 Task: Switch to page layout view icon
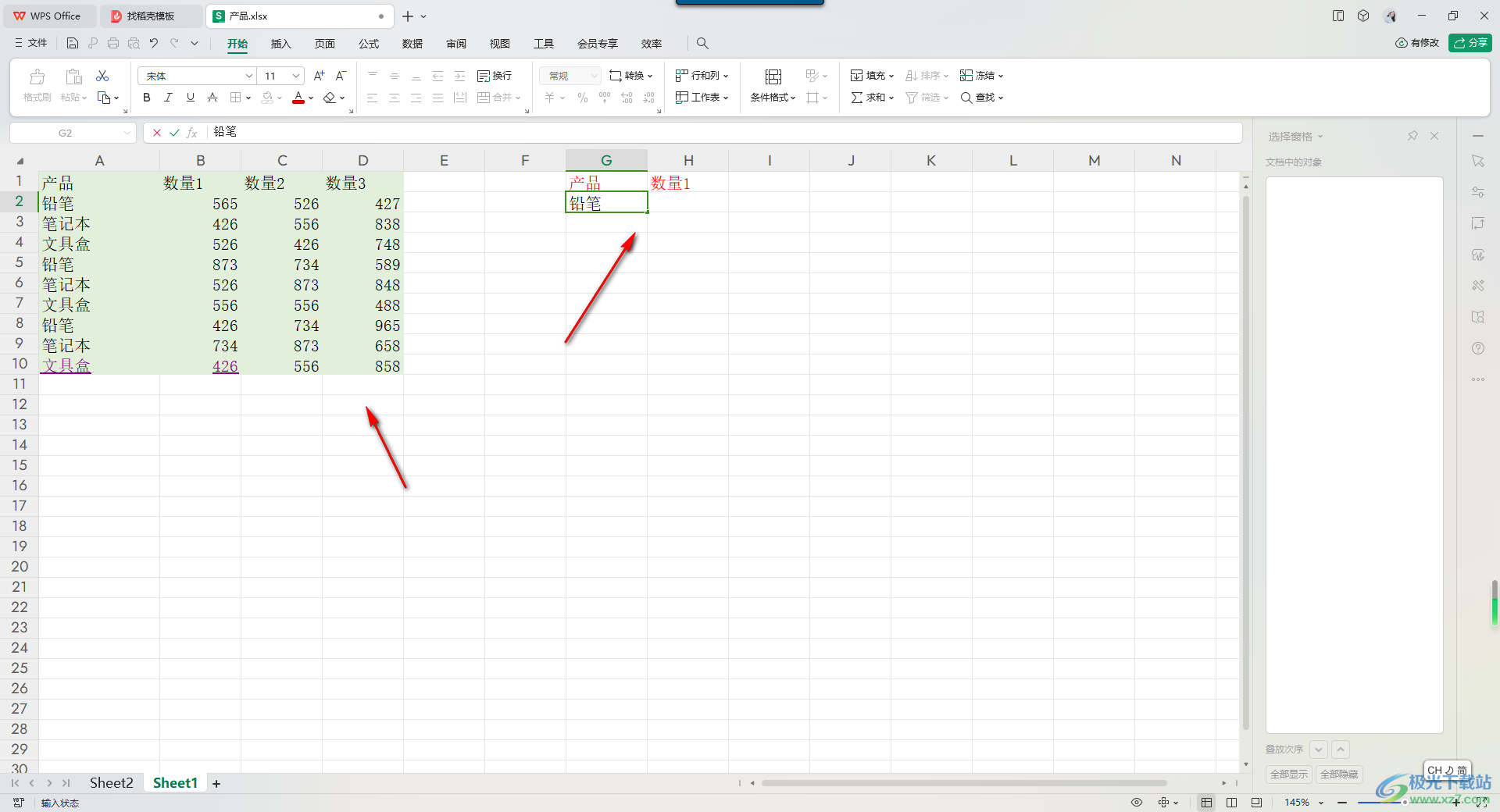1232,803
